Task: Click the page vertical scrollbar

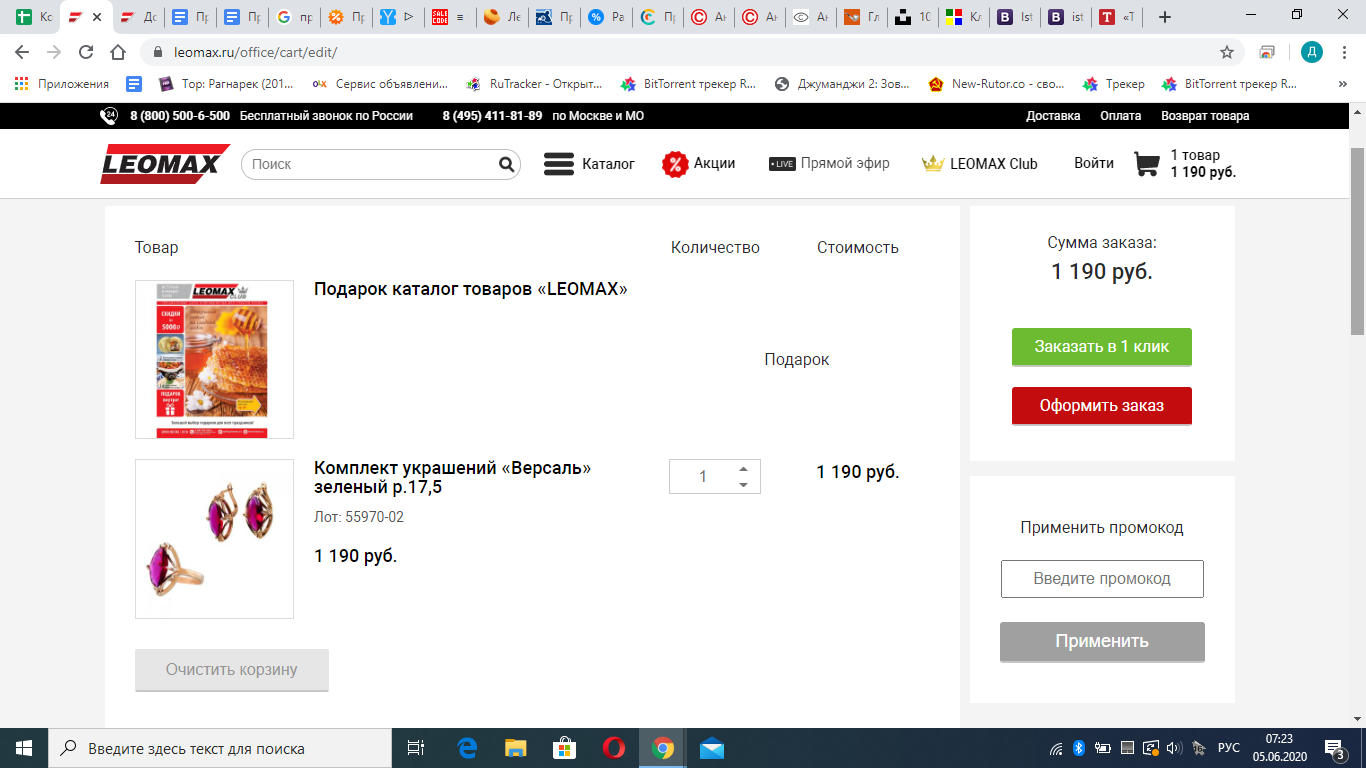Action: tap(1357, 240)
